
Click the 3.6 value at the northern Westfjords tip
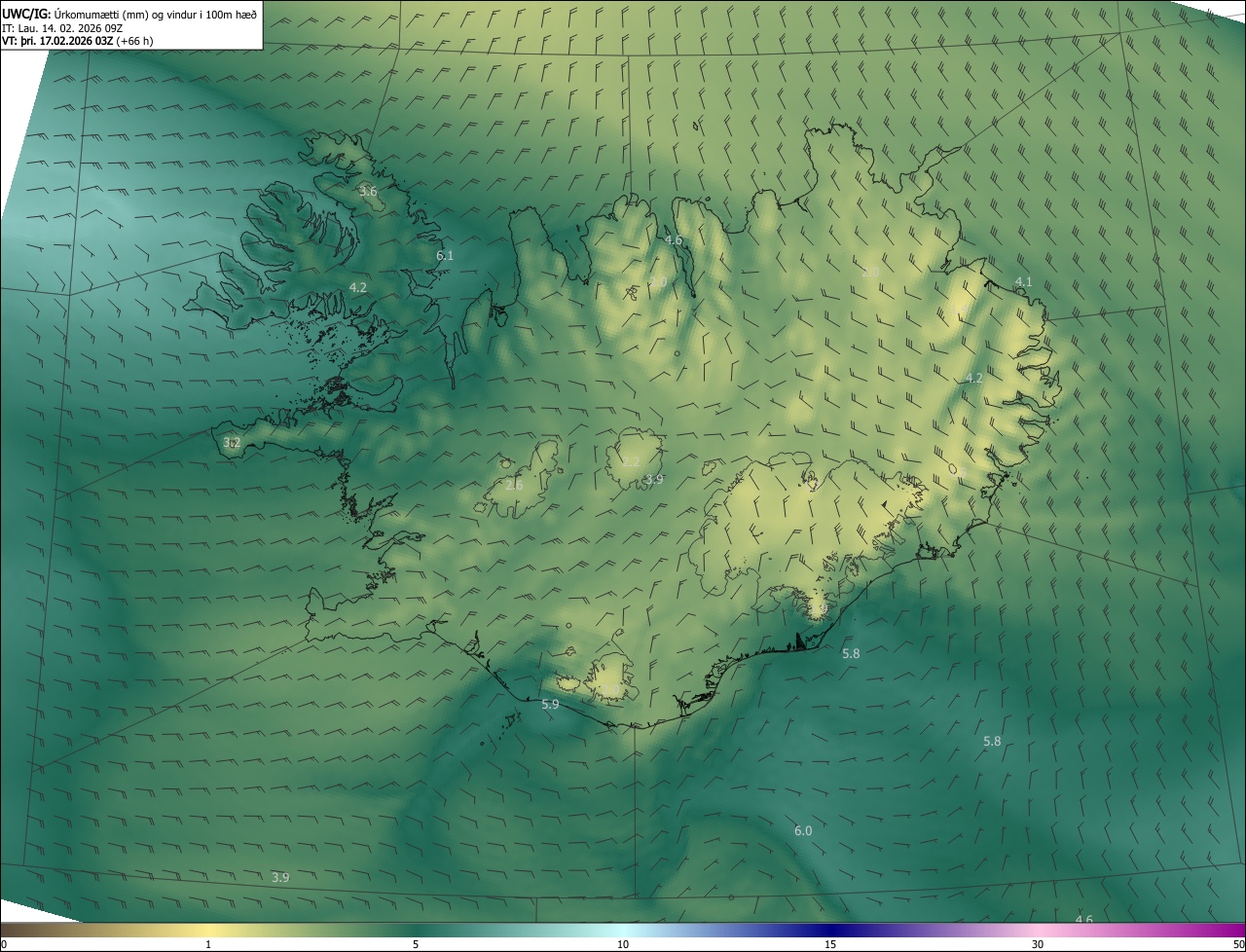pyautogui.click(x=368, y=191)
